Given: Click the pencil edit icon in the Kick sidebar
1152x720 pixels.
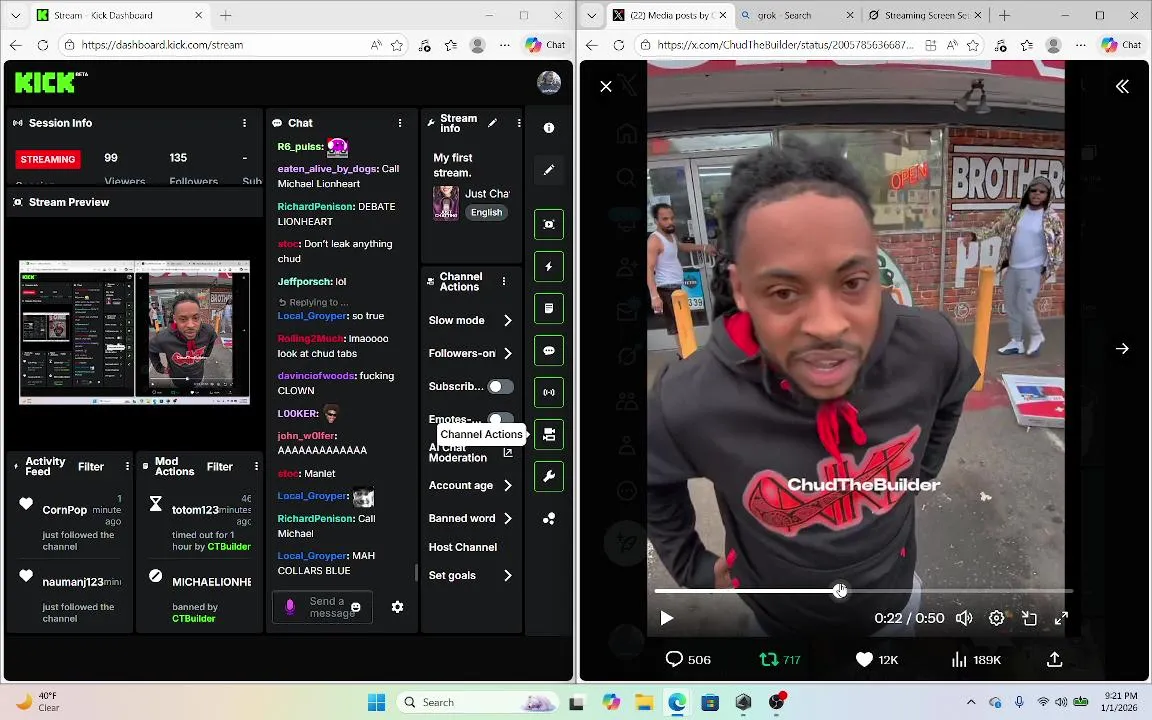Looking at the screenshot, I should (549, 170).
